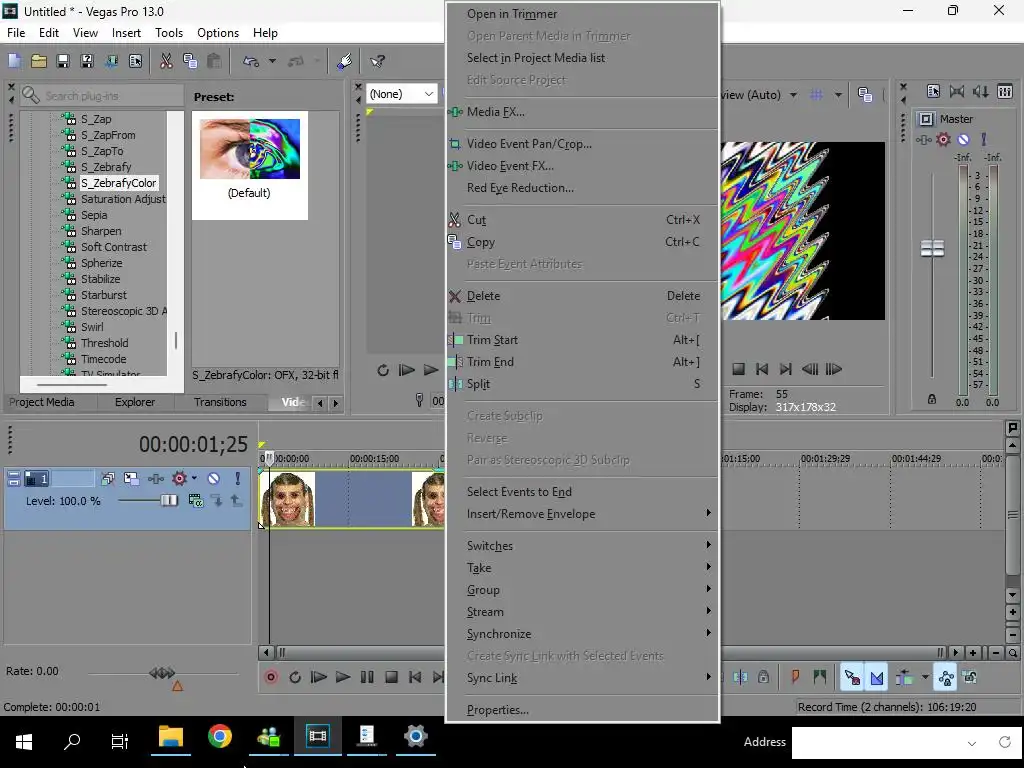This screenshot has height=768, width=1024.
Task: Click the overlays grid icon above preview
Action: [x=816, y=95]
